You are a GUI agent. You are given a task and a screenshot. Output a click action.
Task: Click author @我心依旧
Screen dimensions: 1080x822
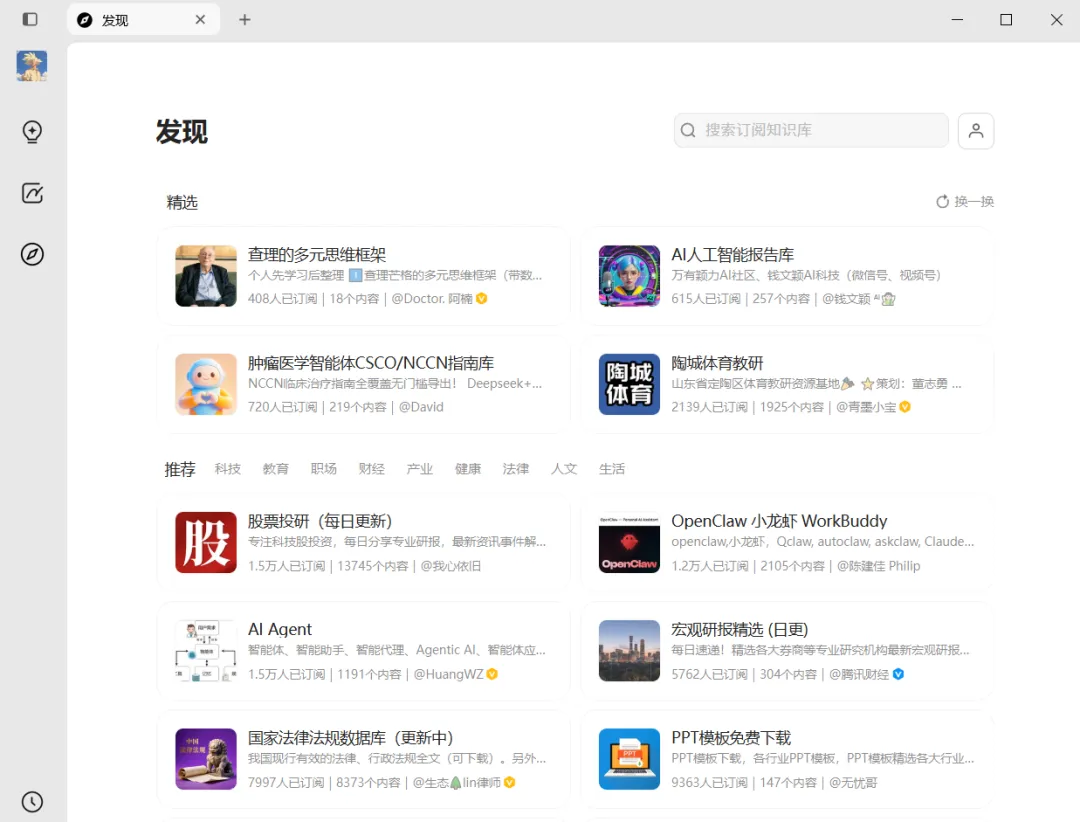(x=450, y=566)
